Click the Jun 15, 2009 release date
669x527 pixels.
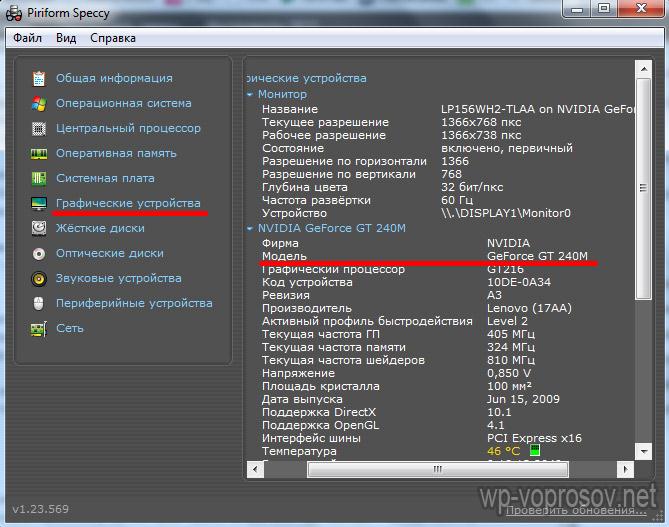click(x=523, y=399)
